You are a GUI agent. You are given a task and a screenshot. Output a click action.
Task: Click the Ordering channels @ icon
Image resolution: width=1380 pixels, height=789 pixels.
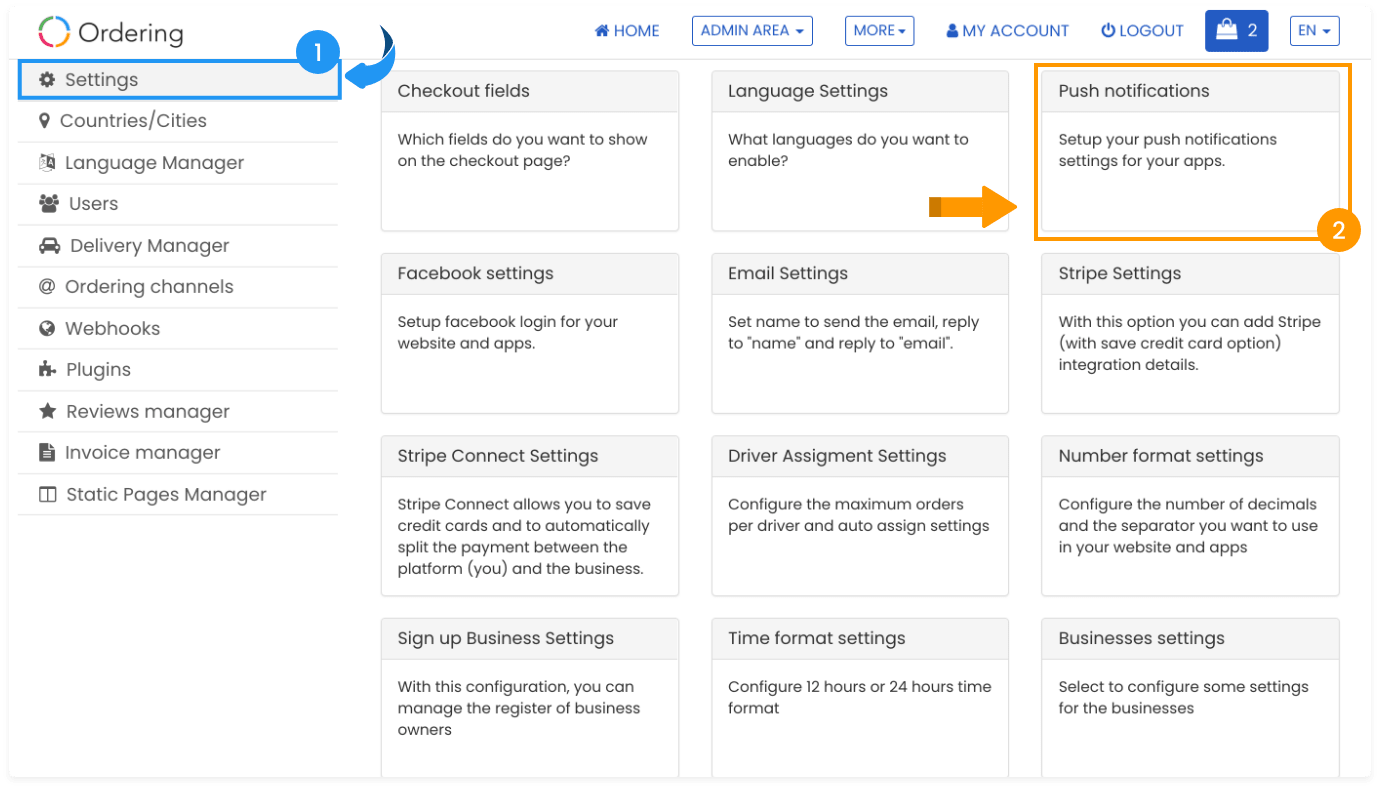(x=46, y=287)
